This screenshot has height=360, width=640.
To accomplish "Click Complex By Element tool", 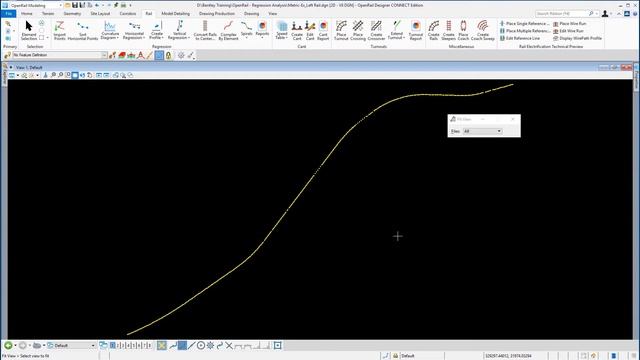I will click(x=228, y=31).
